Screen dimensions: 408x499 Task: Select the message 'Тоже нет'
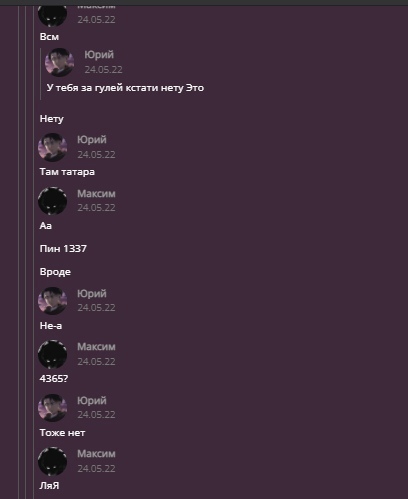click(x=62, y=433)
